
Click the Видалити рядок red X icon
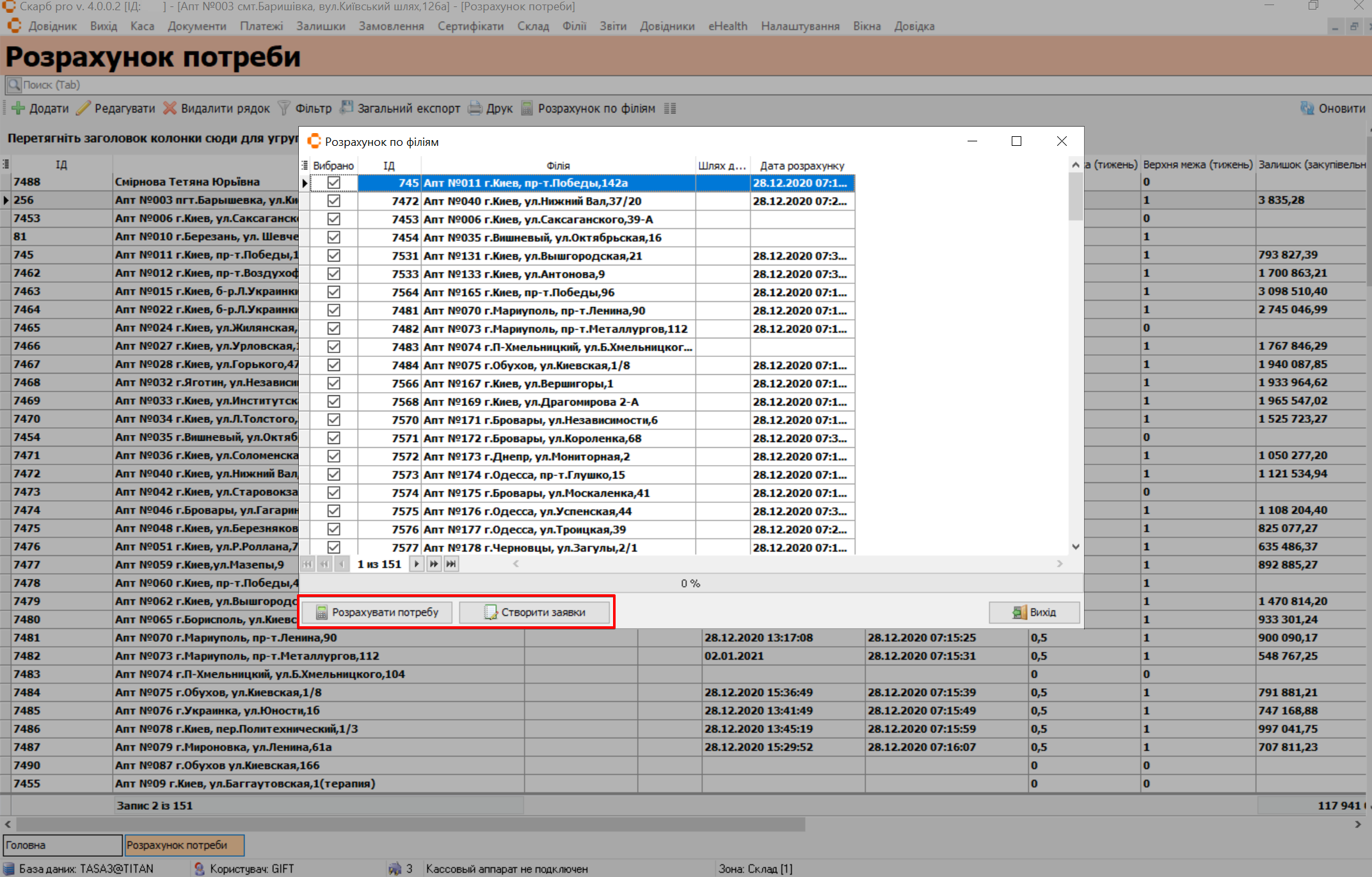pos(170,108)
